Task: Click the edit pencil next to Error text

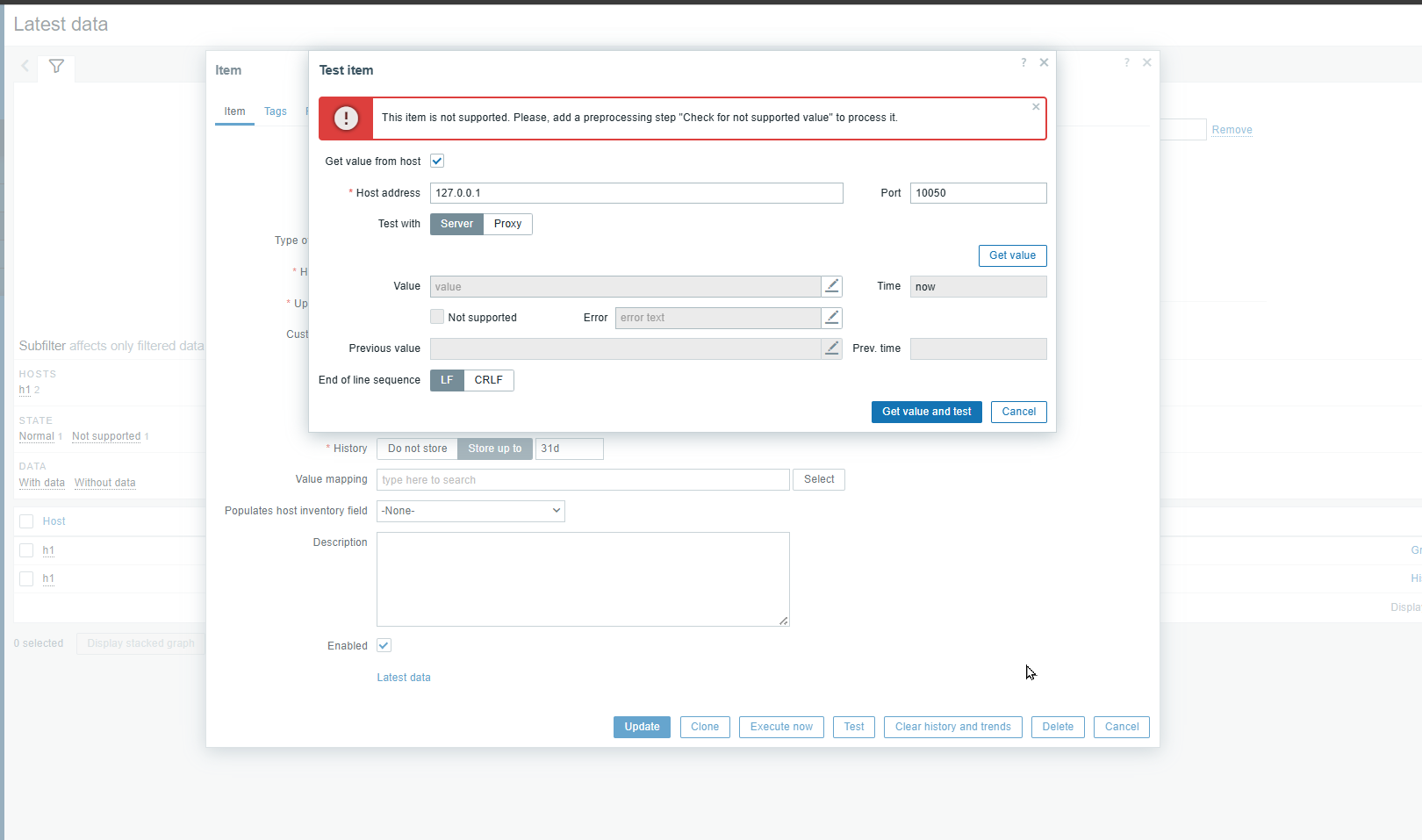Action: 831,318
